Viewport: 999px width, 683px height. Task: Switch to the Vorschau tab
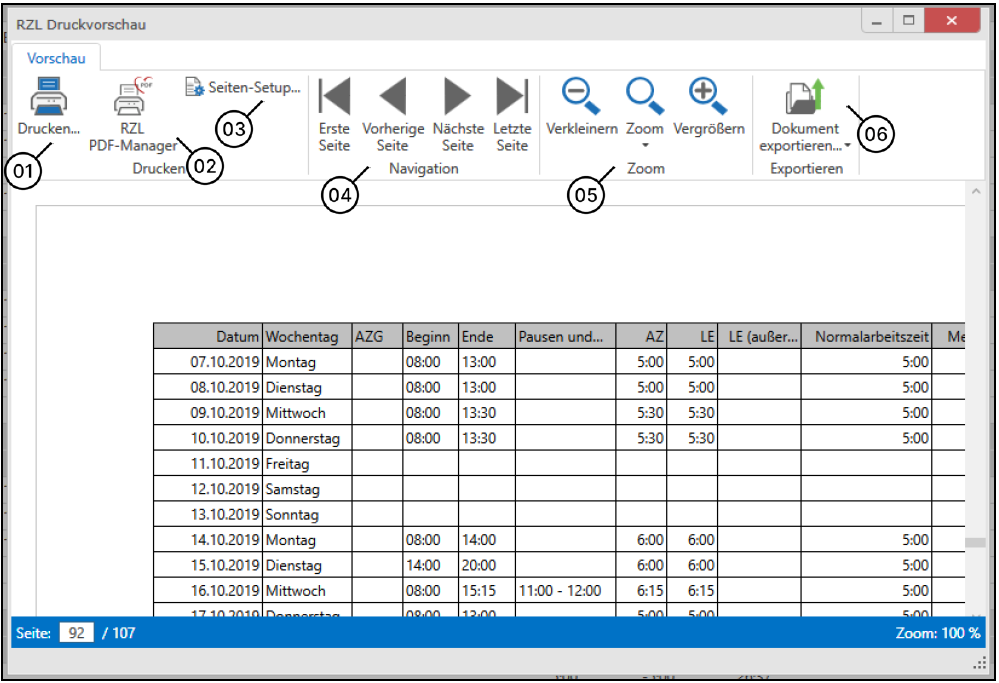click(x=56, y=58)
